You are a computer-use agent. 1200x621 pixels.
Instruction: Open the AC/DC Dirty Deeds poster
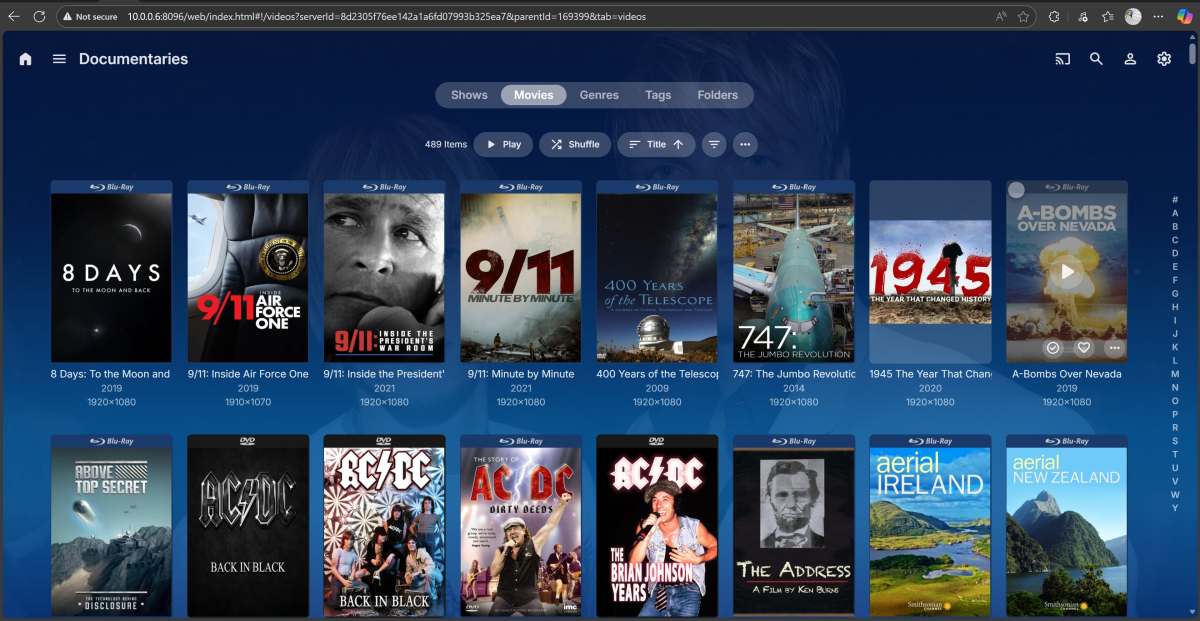pos(521,526)
